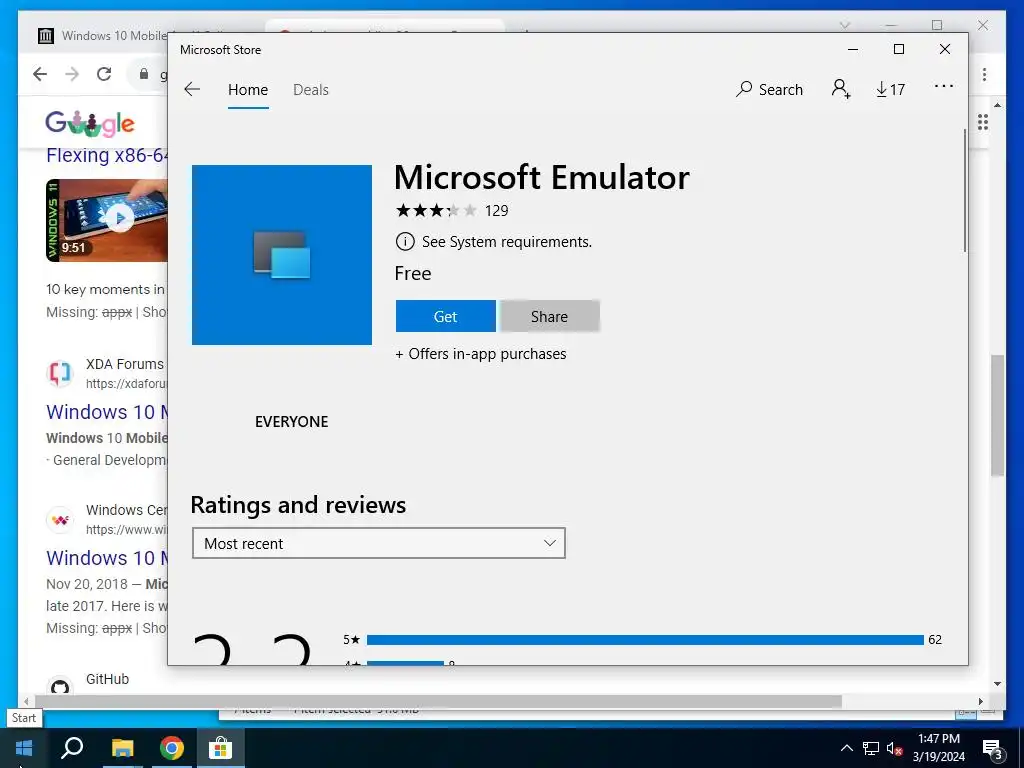Image resolution: width=1024 pixels, height=768 pixels.
Task: Click the Get button
Action: point(445,316)
